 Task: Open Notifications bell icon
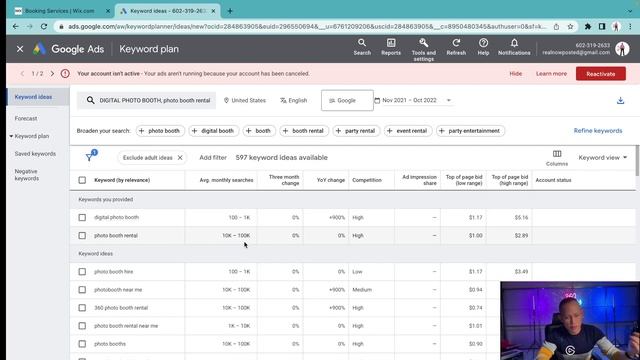(514, 47)
